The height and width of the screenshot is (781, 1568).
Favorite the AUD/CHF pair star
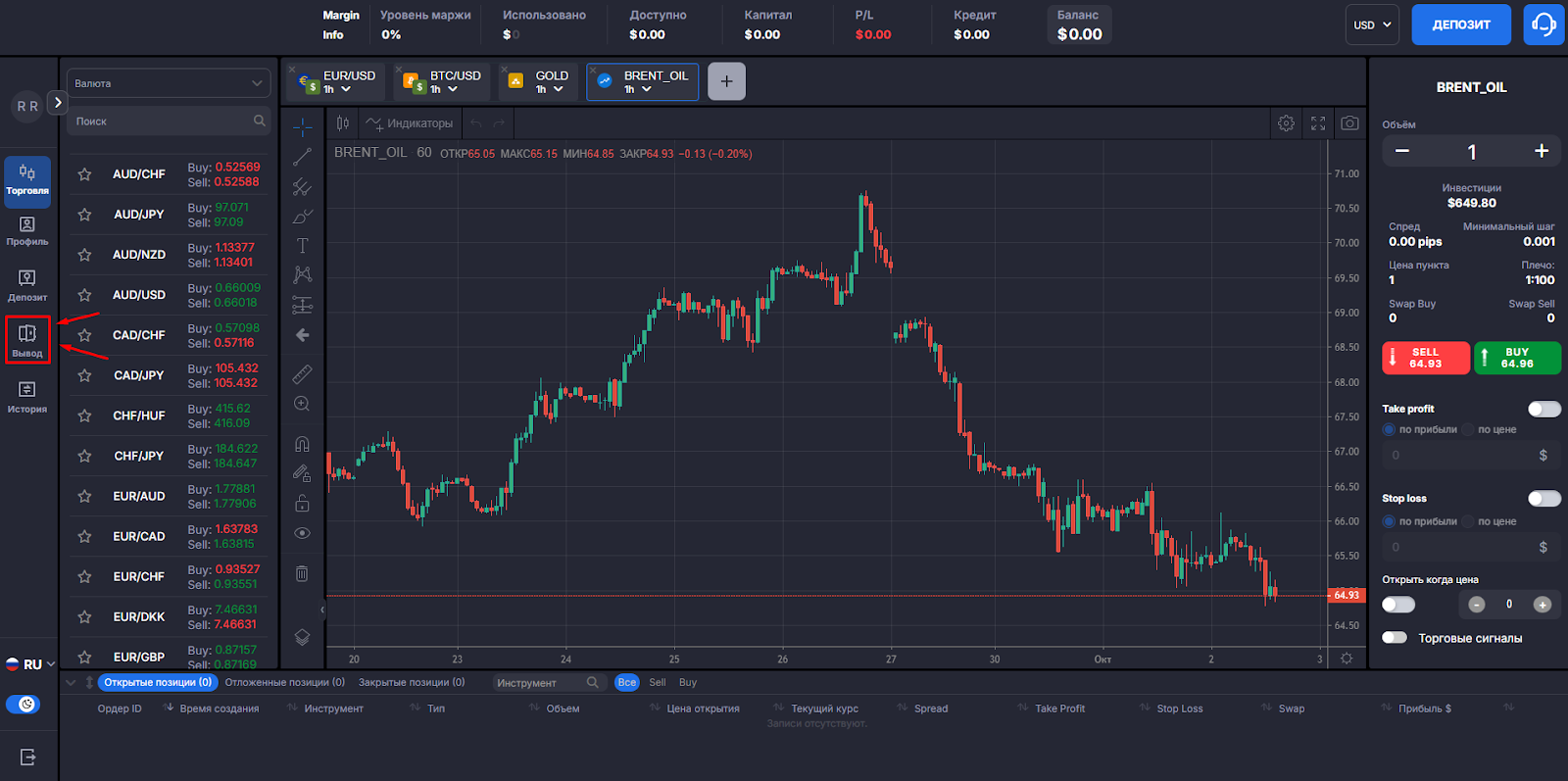[84, 174]
